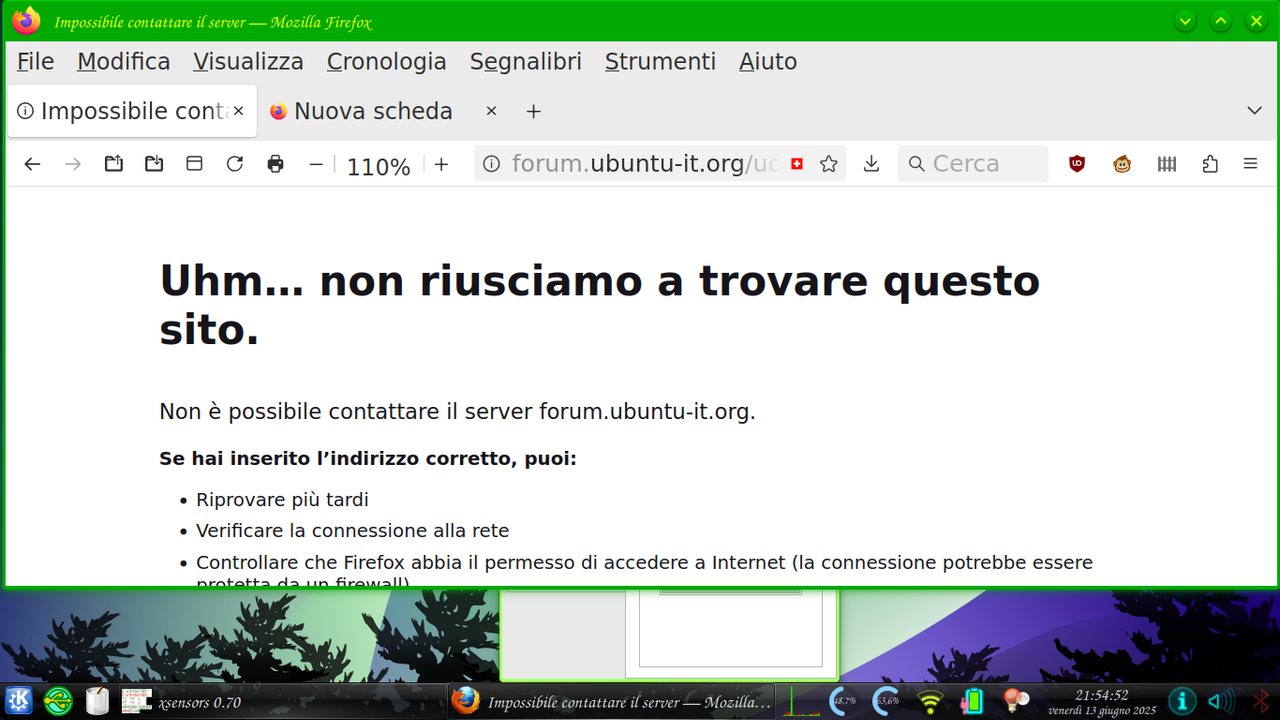Click the window-panel toolbar icon
Image resolution: width=1280 pixels, height=720 pixels.
[195, 164]
